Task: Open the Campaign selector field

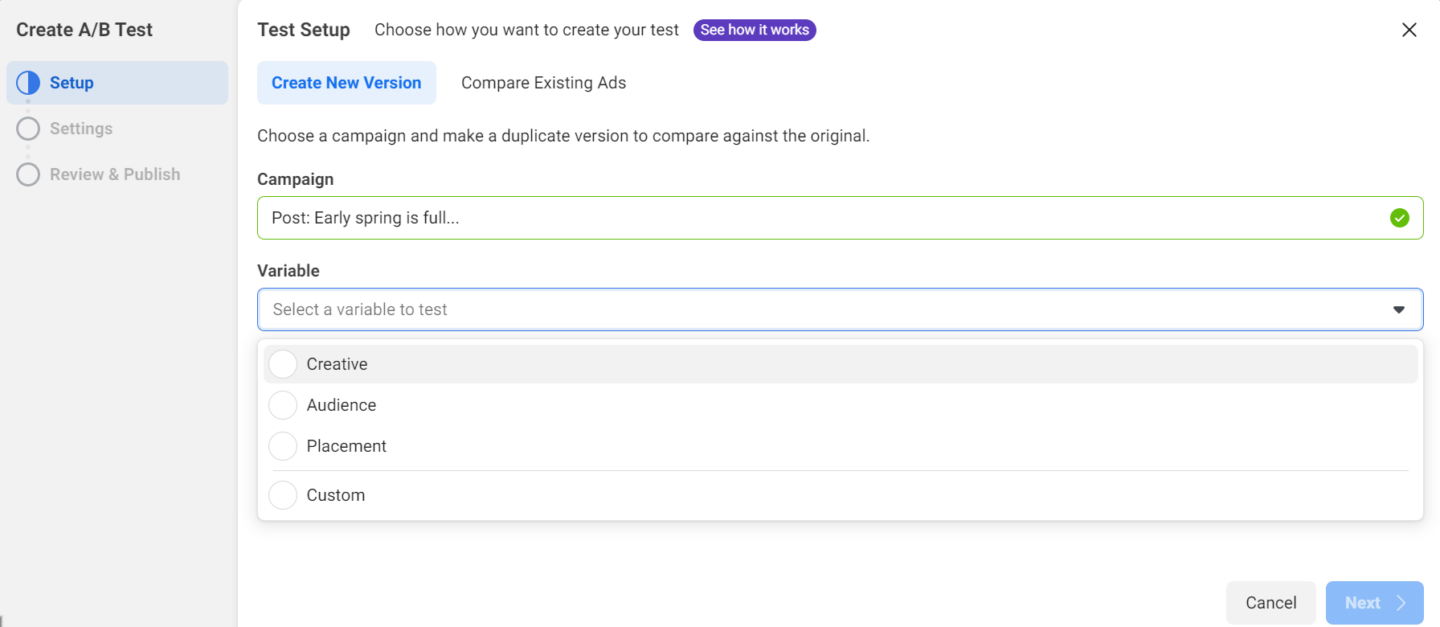Action: pyautogui.click(x=840, y=218)
